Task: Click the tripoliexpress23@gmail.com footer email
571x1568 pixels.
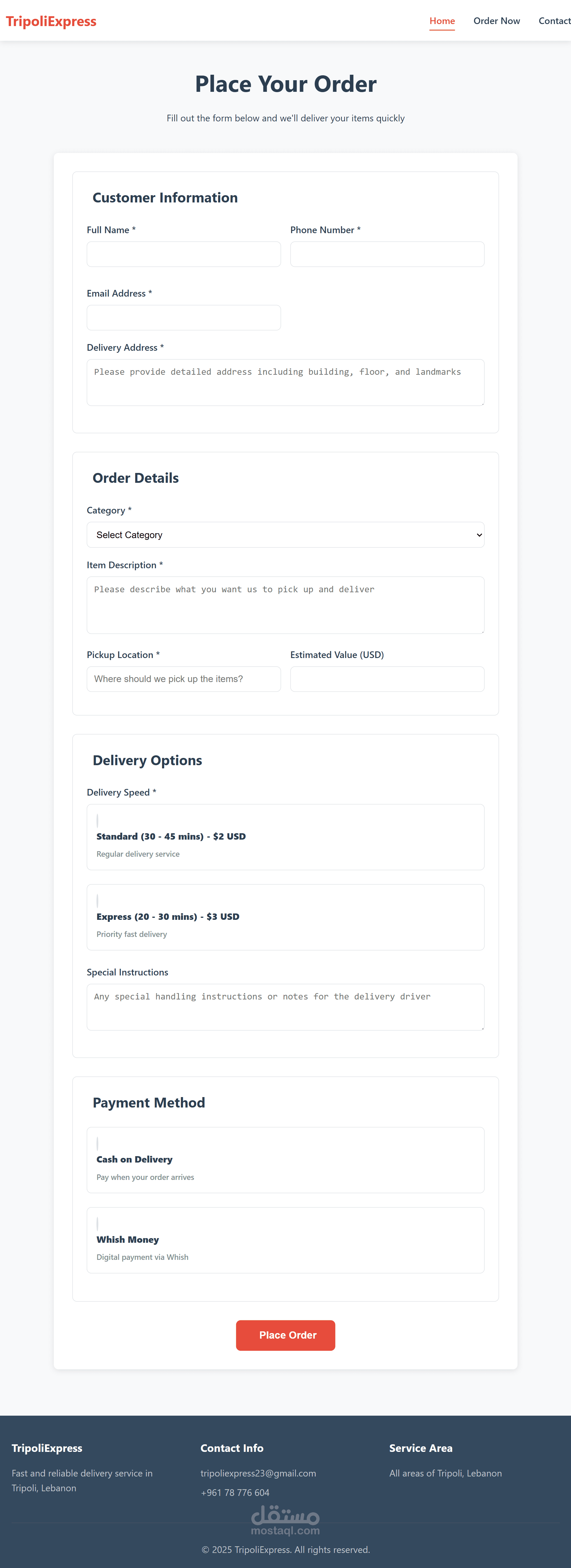Action: coord(258,1473)
